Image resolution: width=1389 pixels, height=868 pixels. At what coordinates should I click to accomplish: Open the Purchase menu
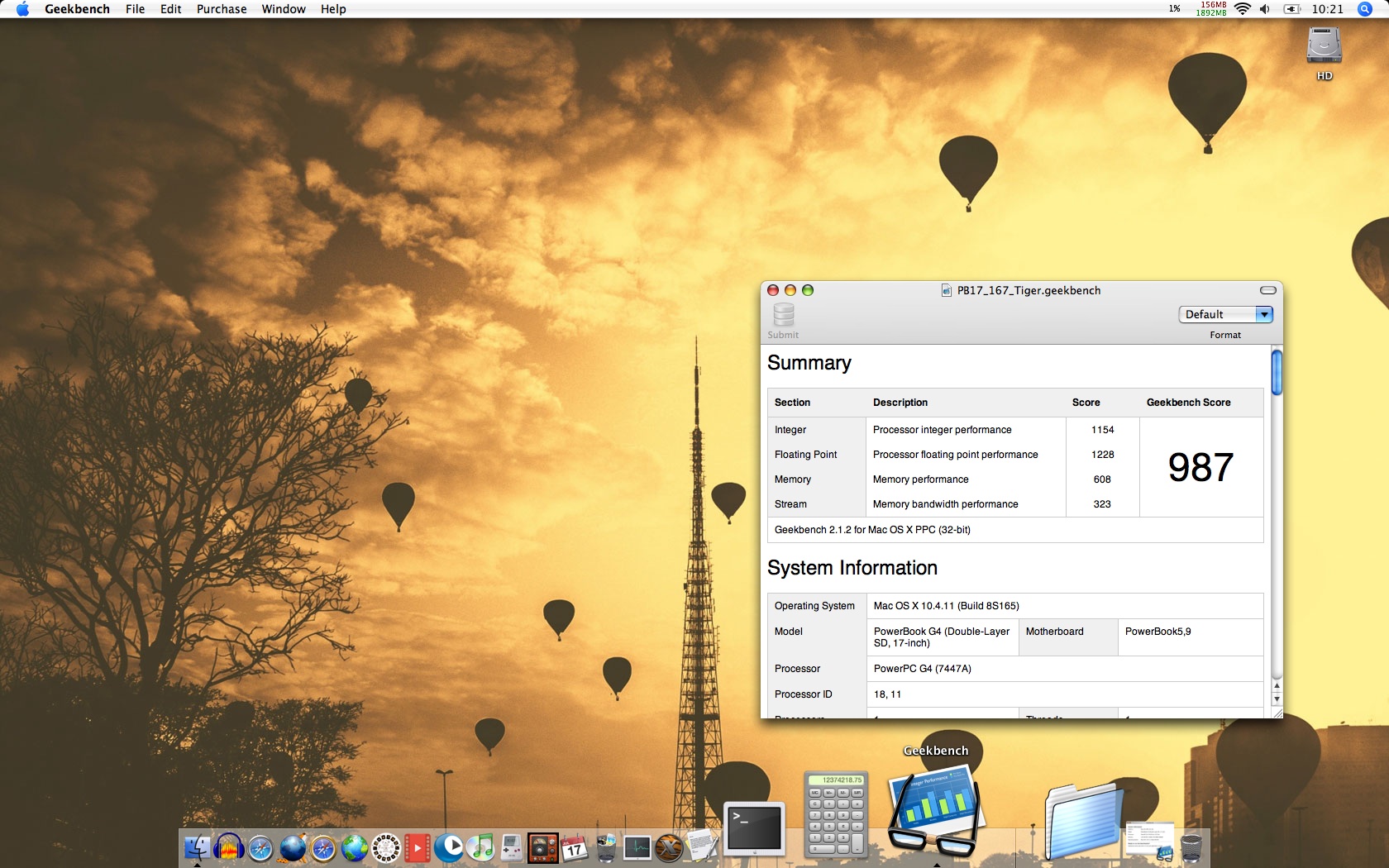pos(222,9)
